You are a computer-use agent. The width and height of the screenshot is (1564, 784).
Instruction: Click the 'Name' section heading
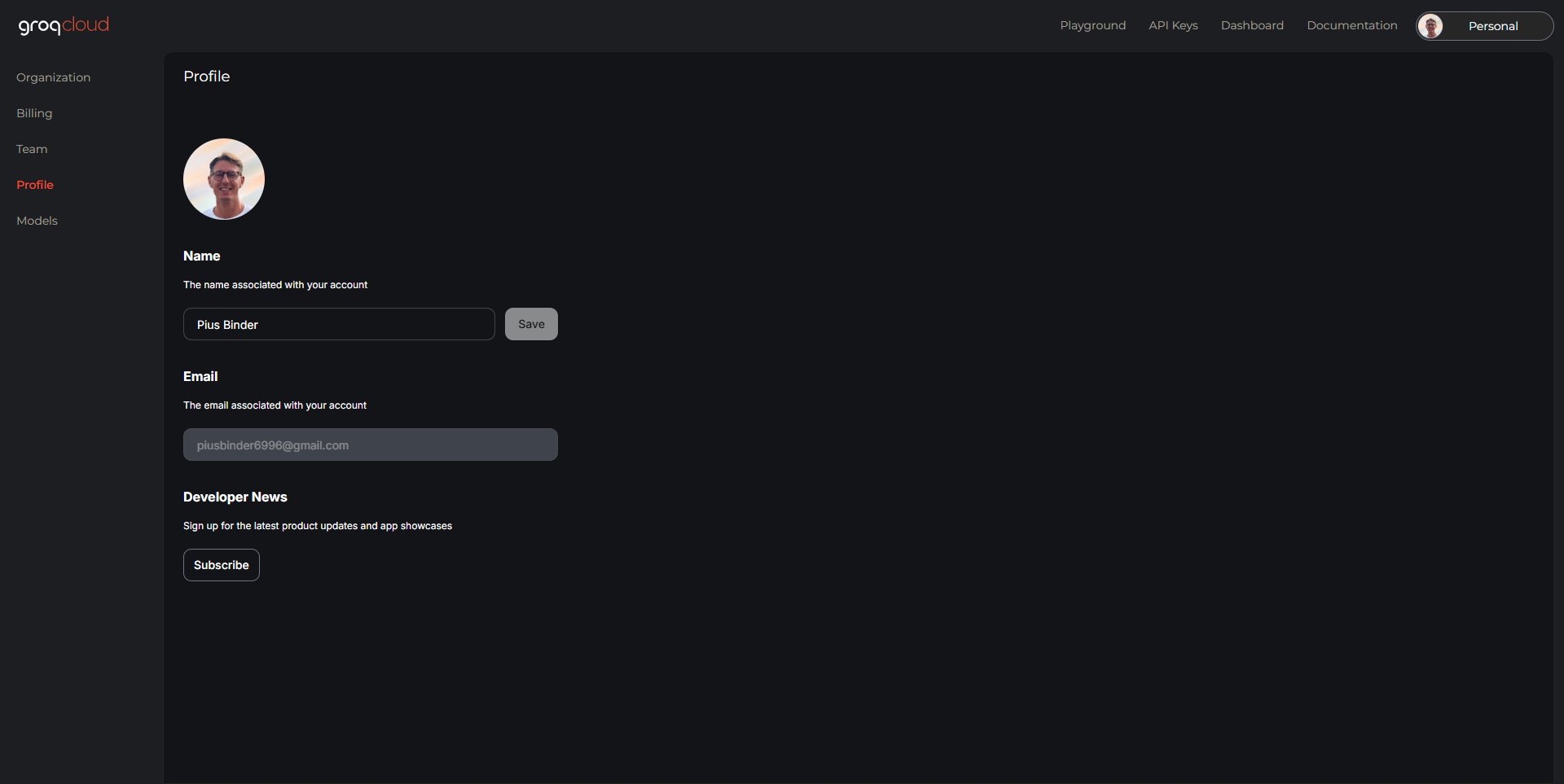[x=202, y=256]
